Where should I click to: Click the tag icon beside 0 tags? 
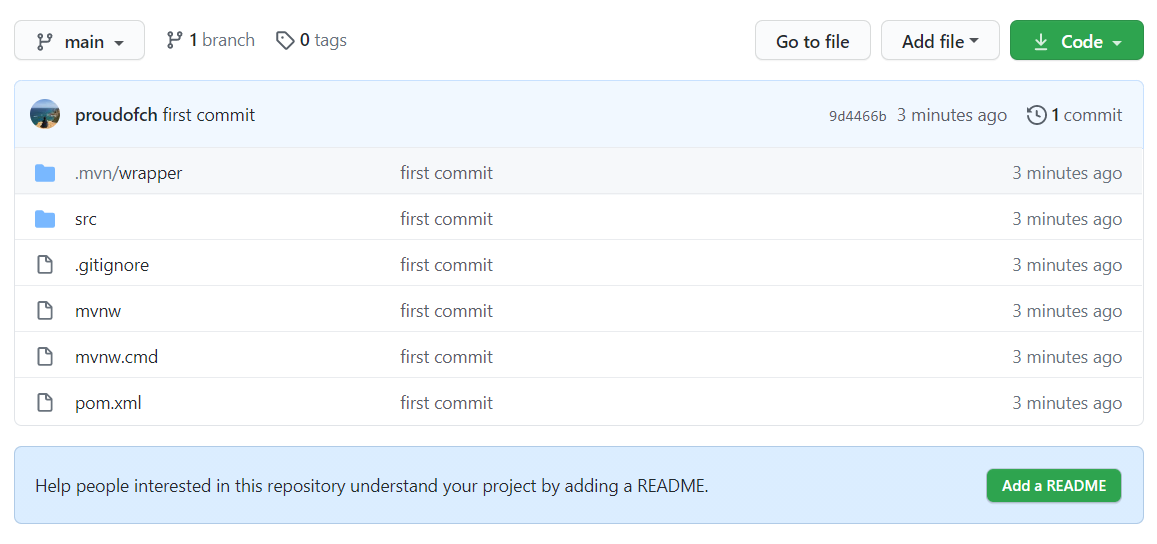(285, 40)
